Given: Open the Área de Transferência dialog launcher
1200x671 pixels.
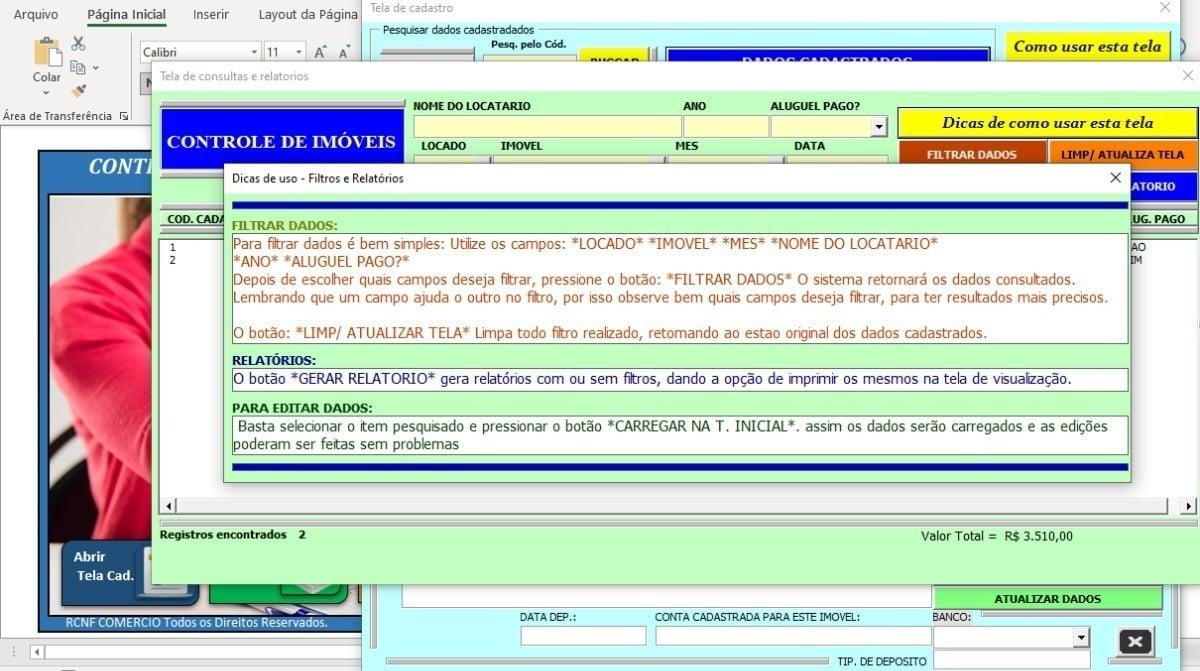Looking at the screenshot, I should coord(124,116).
